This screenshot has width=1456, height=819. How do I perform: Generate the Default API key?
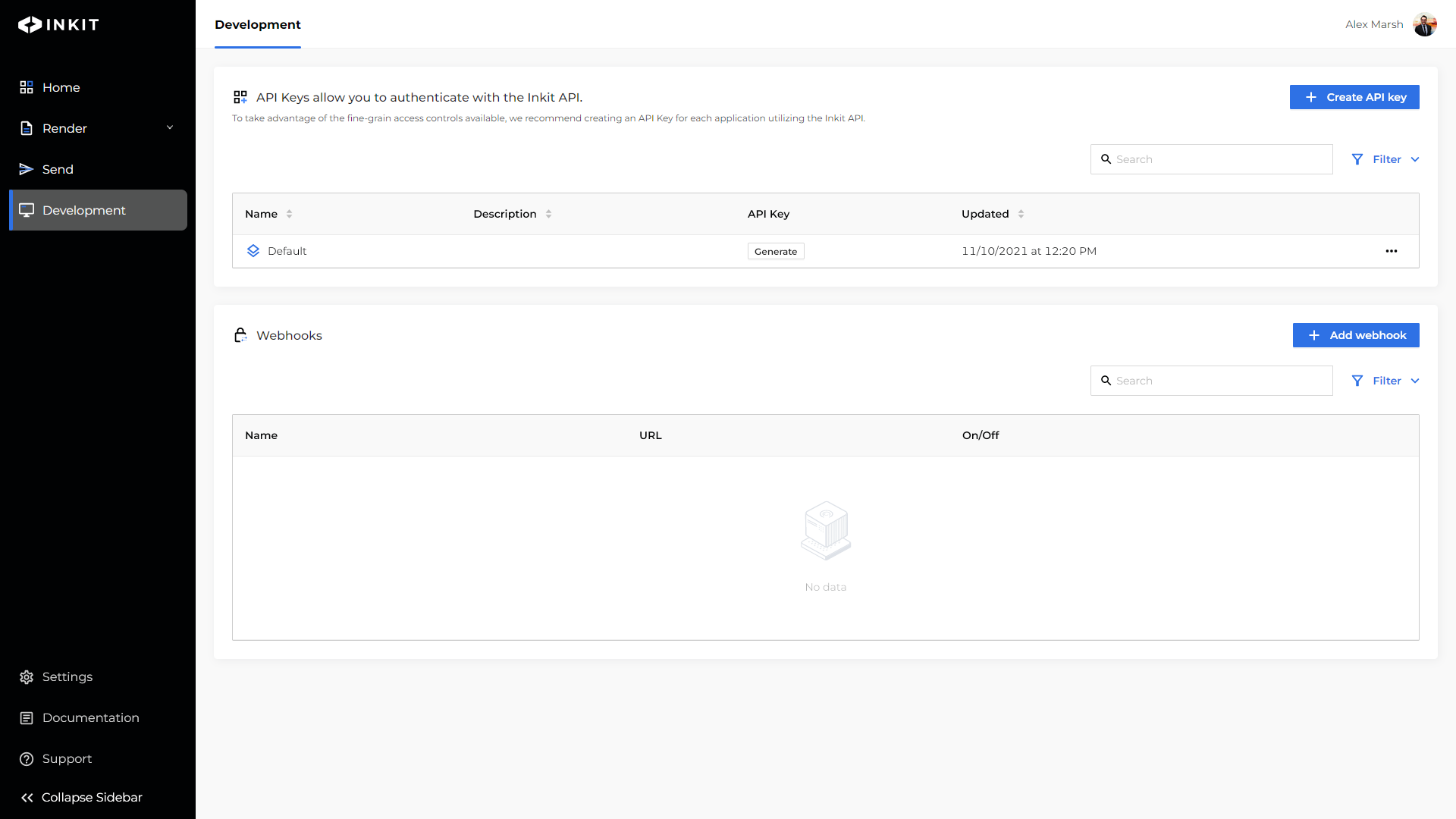(775, 251)
